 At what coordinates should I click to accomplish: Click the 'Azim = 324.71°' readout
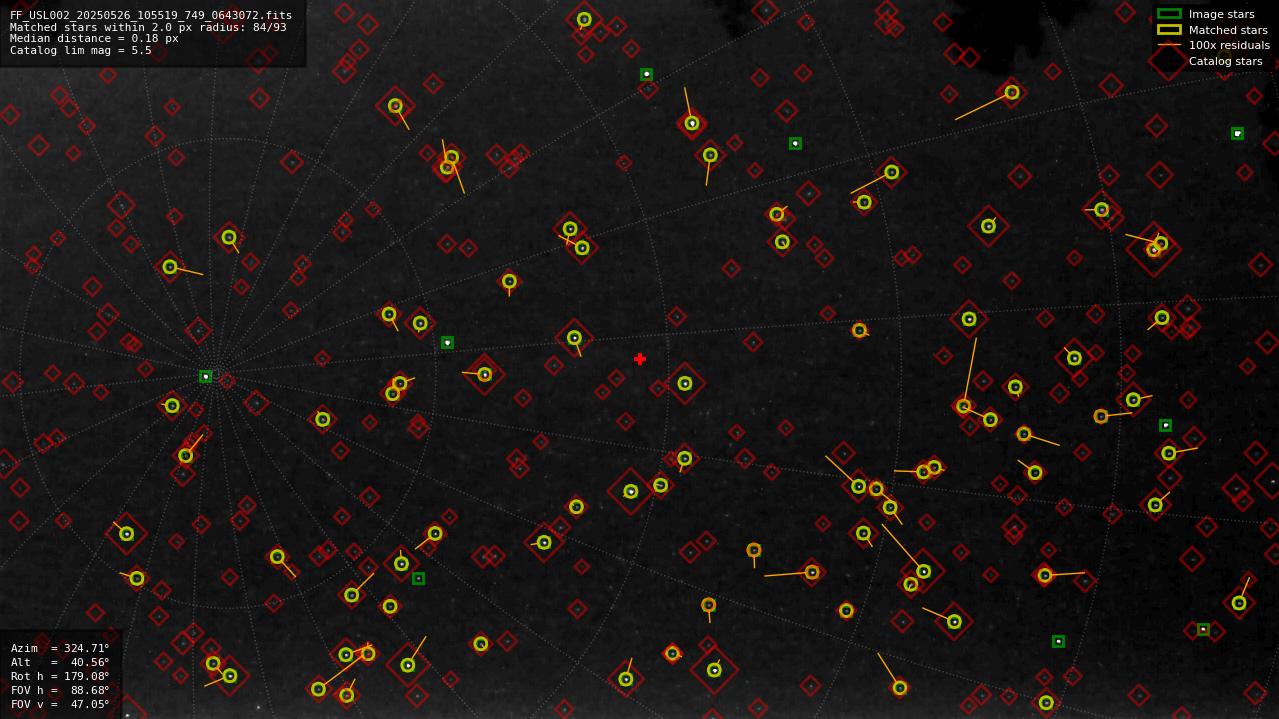[60, 648]
